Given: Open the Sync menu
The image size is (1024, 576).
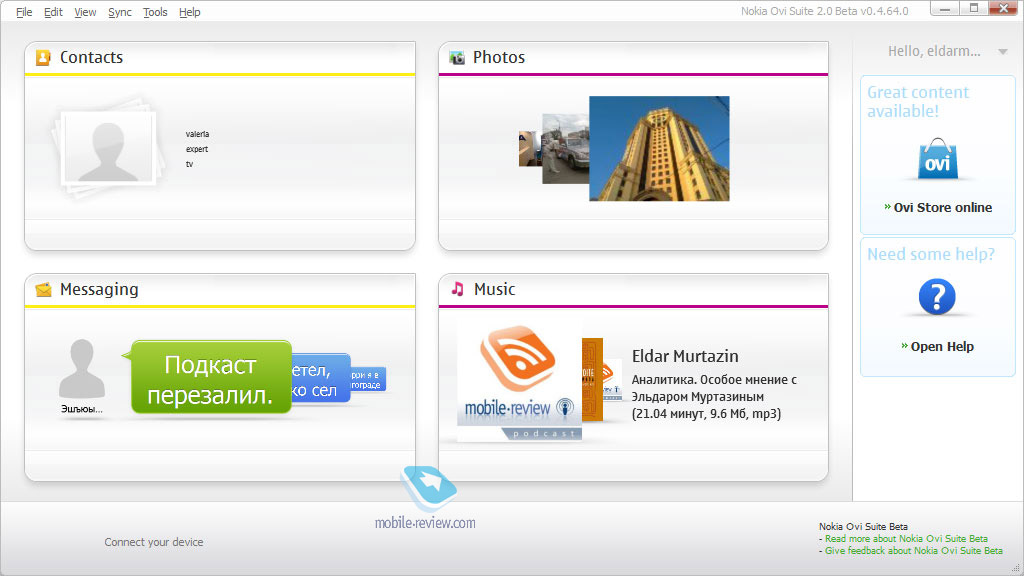Looking at the screenshot, I should (120, 12).
